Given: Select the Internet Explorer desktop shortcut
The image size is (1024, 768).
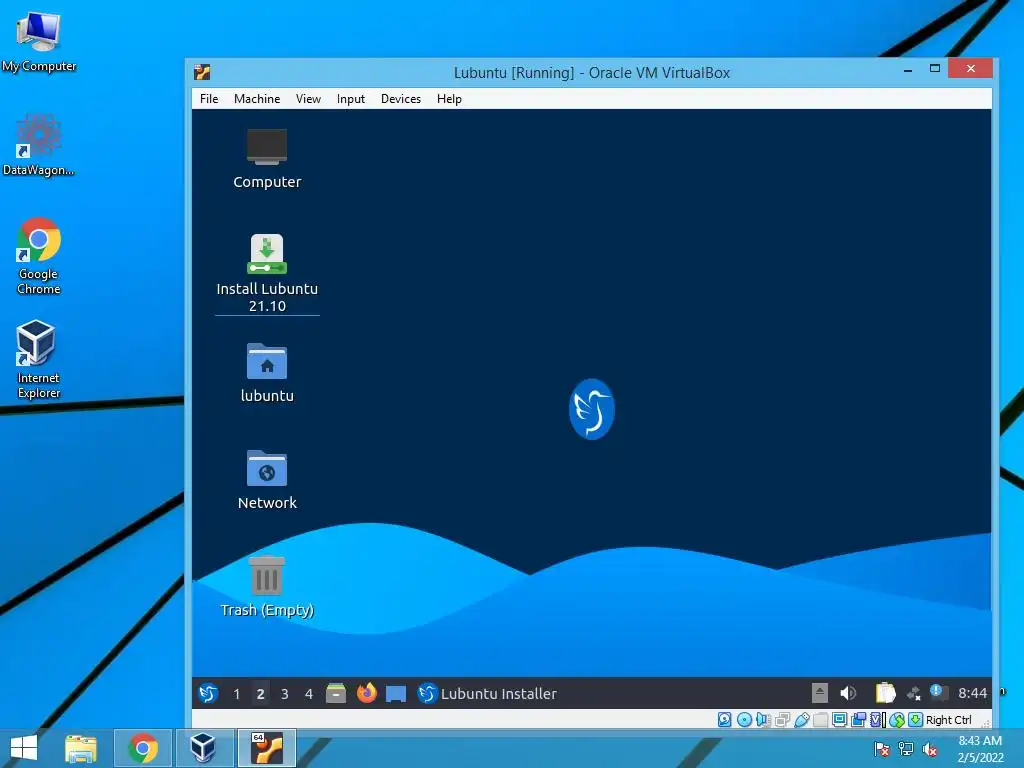Looking at the screenshot, I should 39,359.
